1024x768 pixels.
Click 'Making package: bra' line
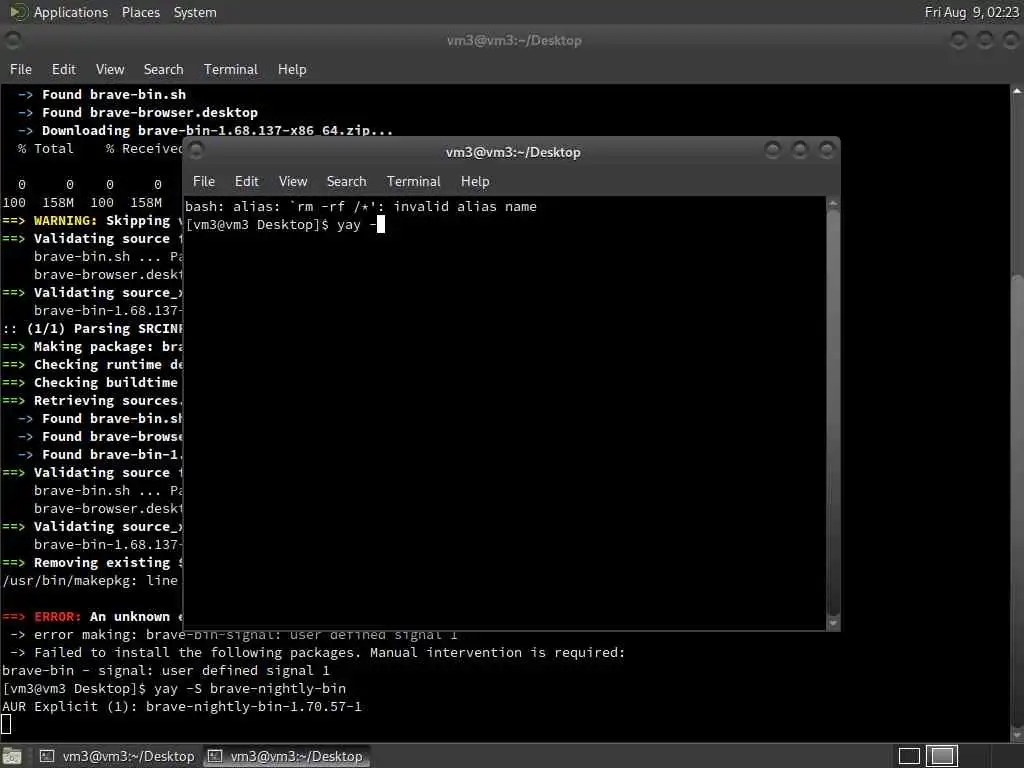92,347
